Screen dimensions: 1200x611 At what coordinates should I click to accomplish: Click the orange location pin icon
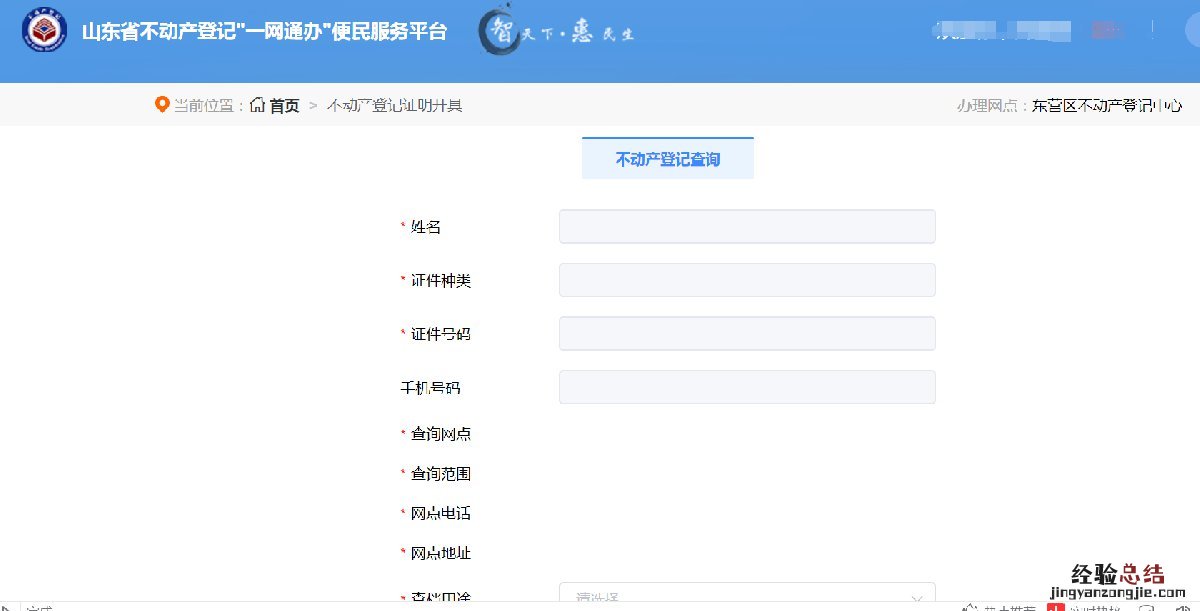click(162, 105)
